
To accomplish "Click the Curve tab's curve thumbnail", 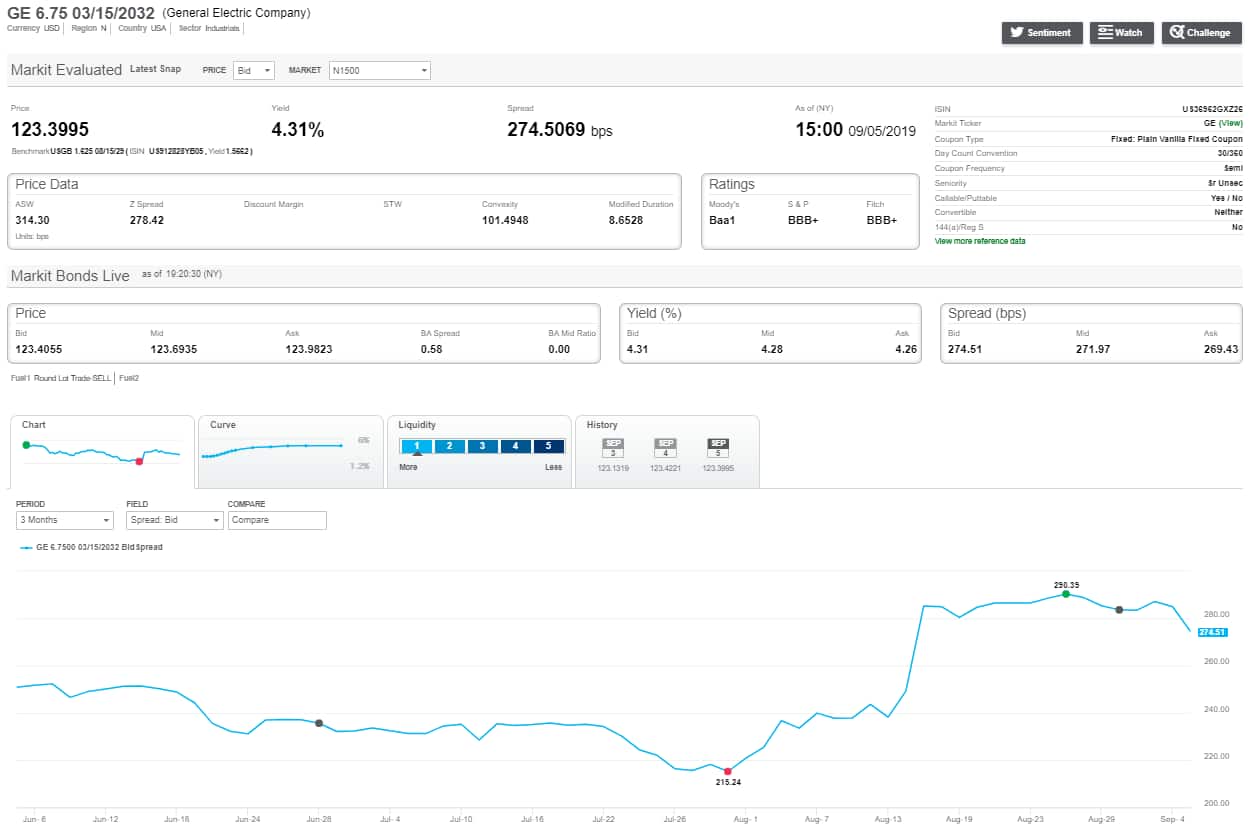I will pyautogui.click(x=272, y=450).
